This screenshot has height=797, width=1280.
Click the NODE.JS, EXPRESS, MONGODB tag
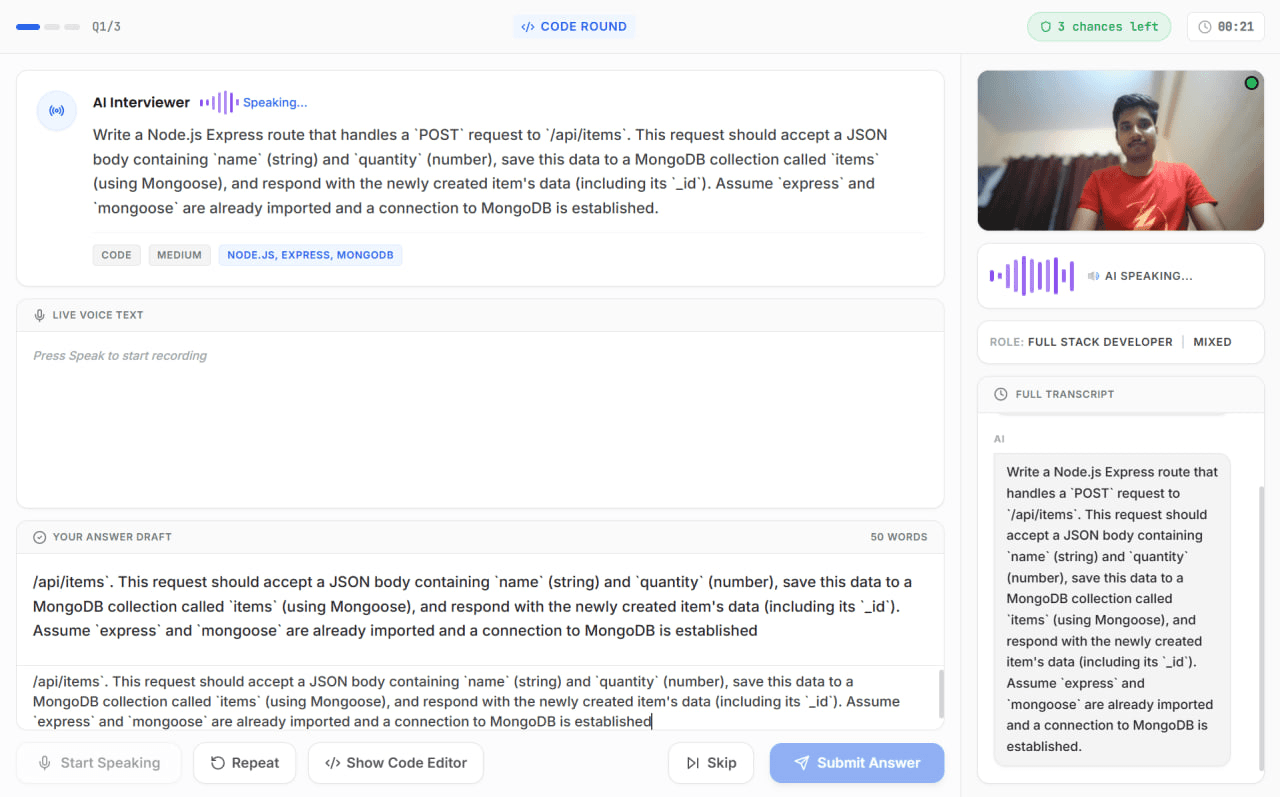310,255
